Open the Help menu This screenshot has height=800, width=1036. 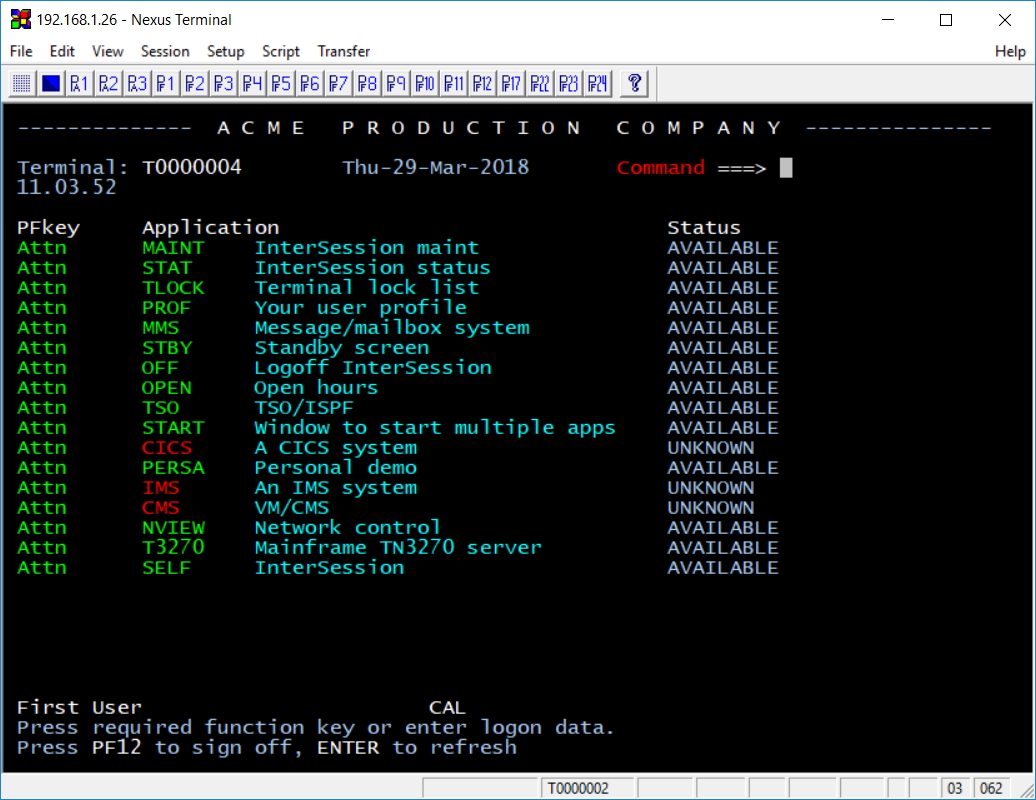pos(1010,51)
